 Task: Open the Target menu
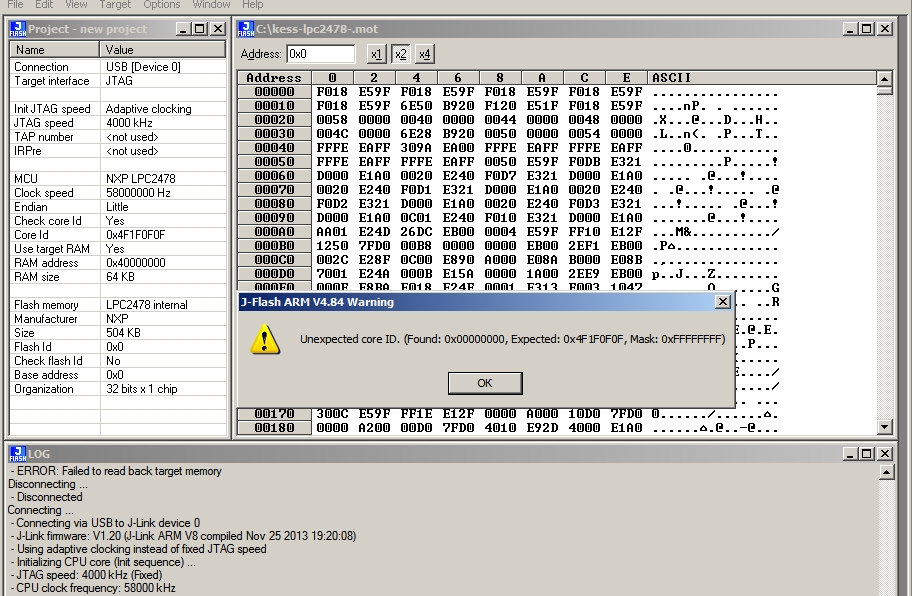(115, 5)
